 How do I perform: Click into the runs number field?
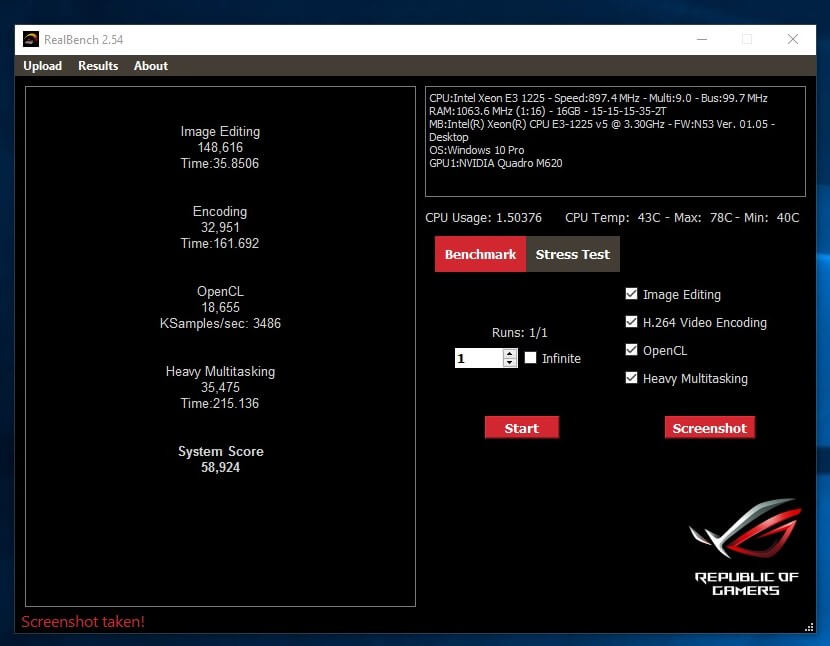[x=479, y=358]
